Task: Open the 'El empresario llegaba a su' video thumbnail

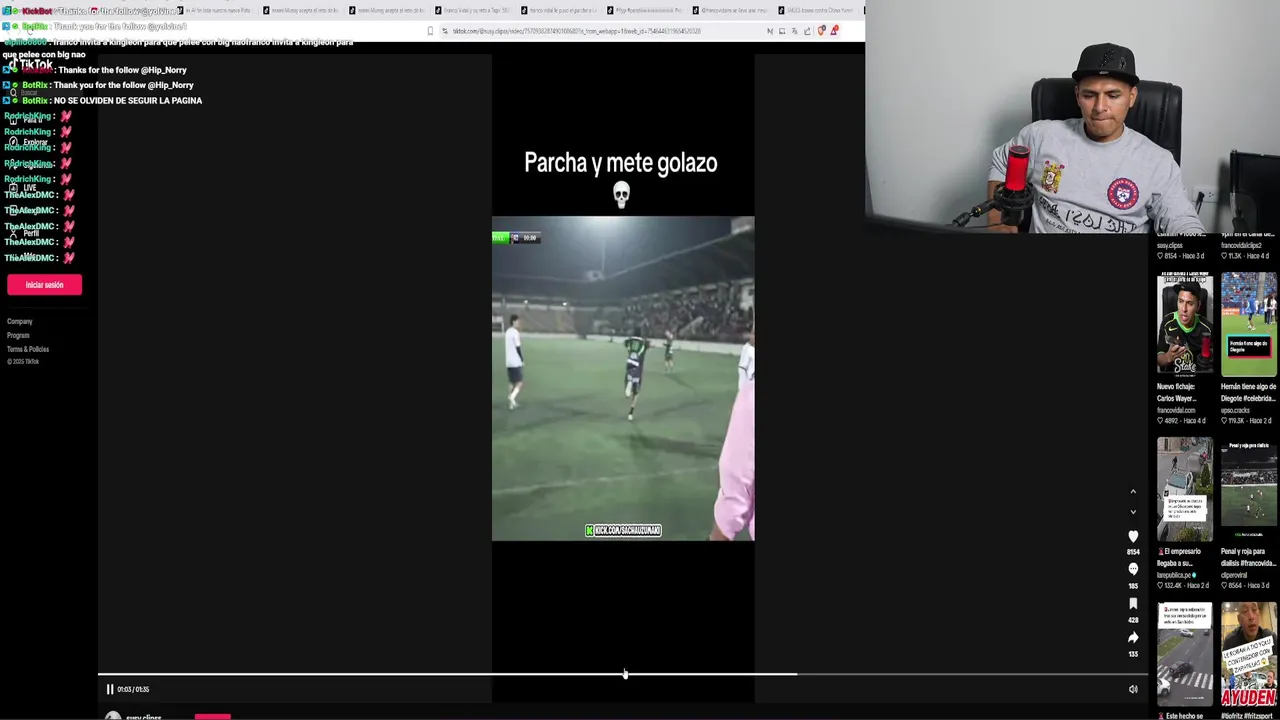Action: point(1184,489)
